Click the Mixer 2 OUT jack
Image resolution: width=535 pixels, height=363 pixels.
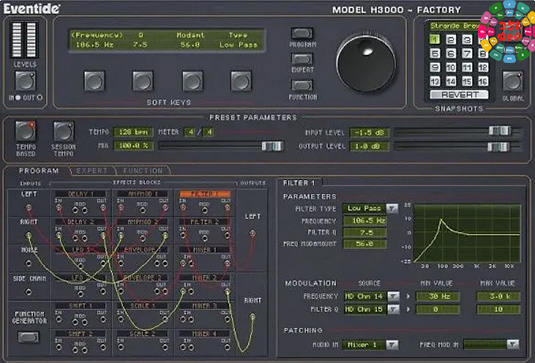(227, 291)
